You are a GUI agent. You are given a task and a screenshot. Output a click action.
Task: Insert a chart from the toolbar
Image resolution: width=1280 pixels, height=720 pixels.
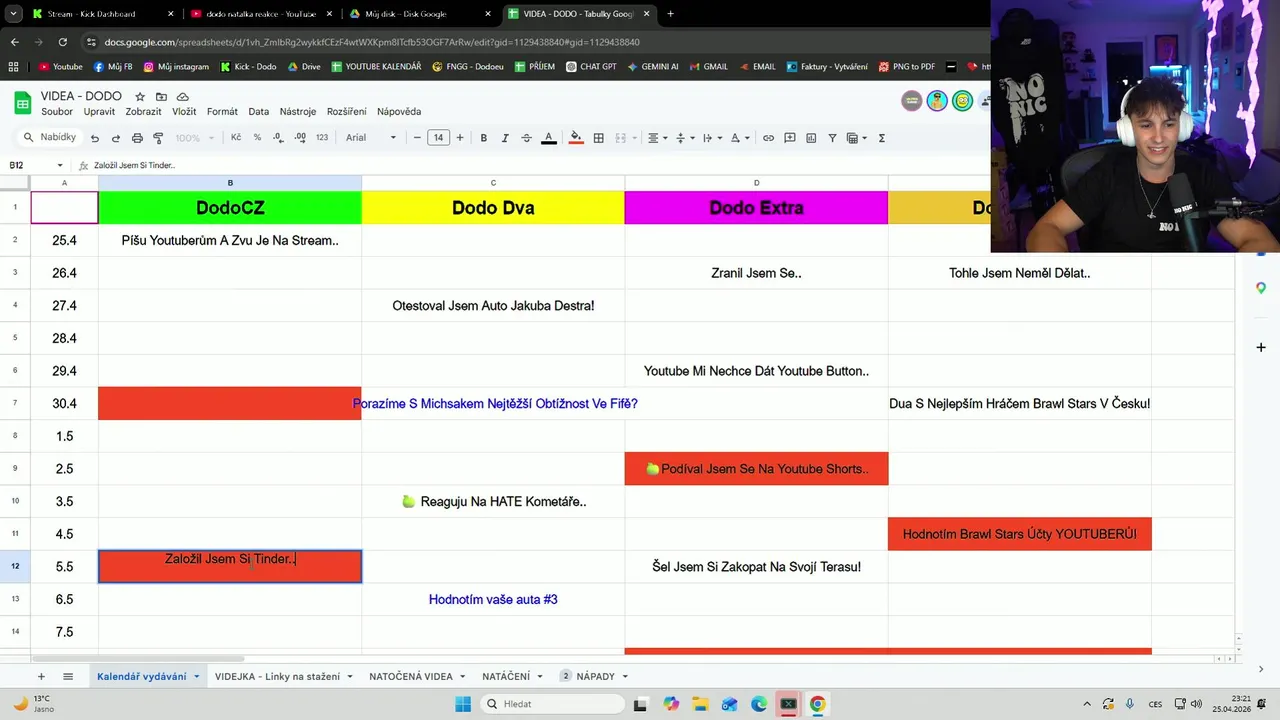811,138
